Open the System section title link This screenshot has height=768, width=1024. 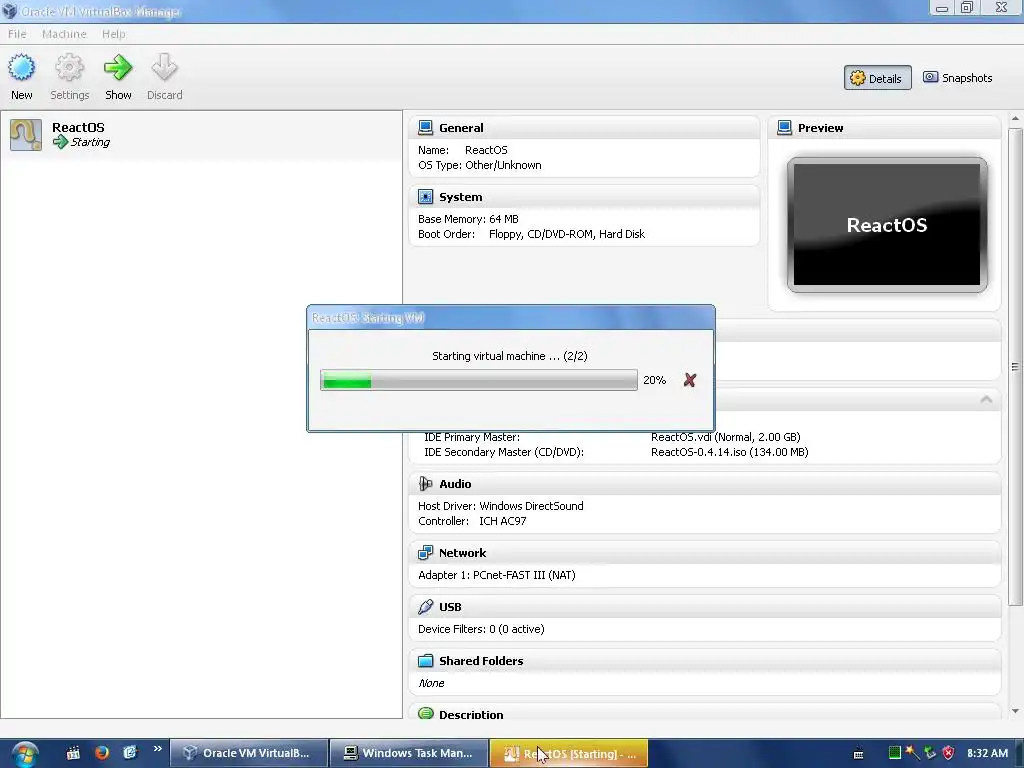tap(460, 197)
